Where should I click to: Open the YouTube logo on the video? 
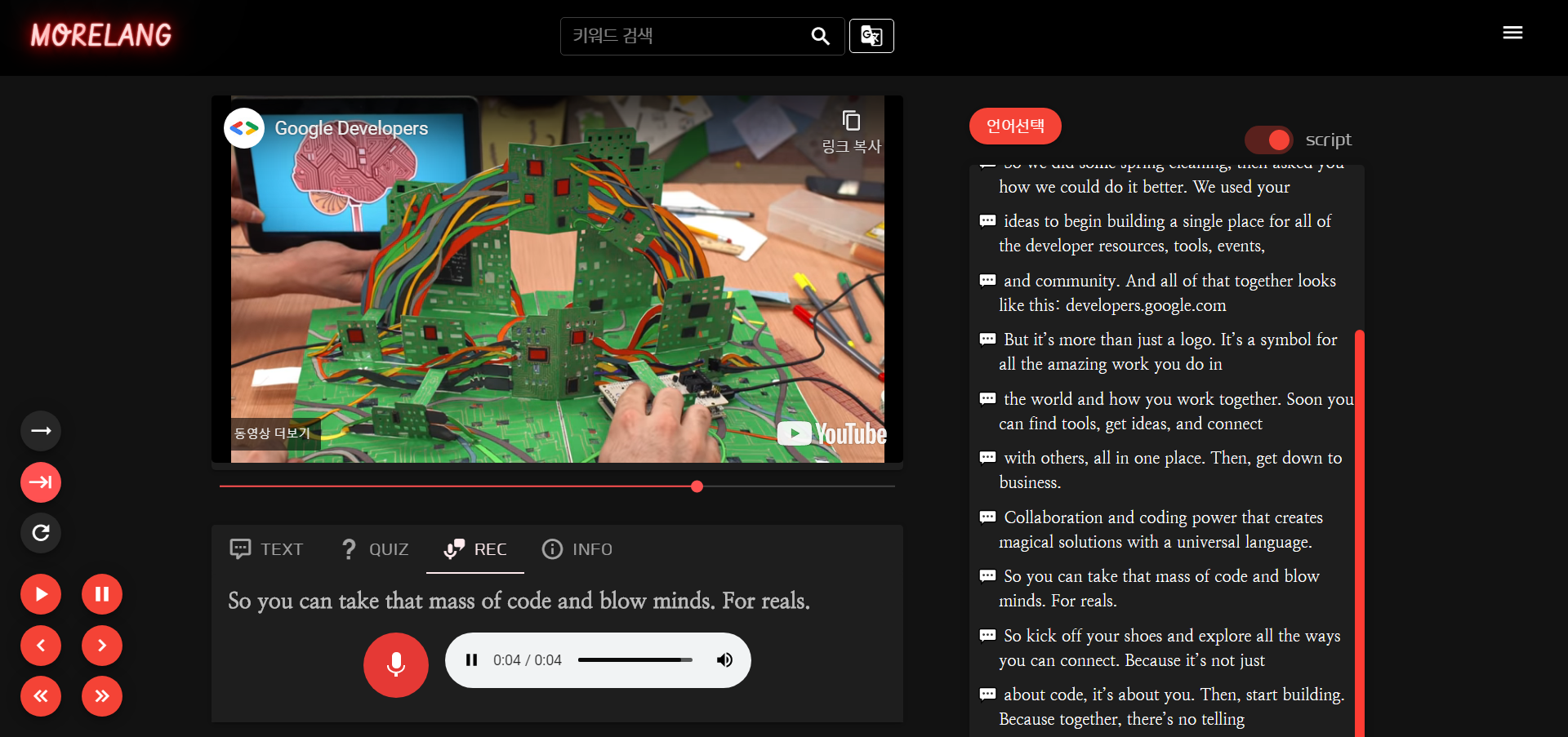pos(831,433)
